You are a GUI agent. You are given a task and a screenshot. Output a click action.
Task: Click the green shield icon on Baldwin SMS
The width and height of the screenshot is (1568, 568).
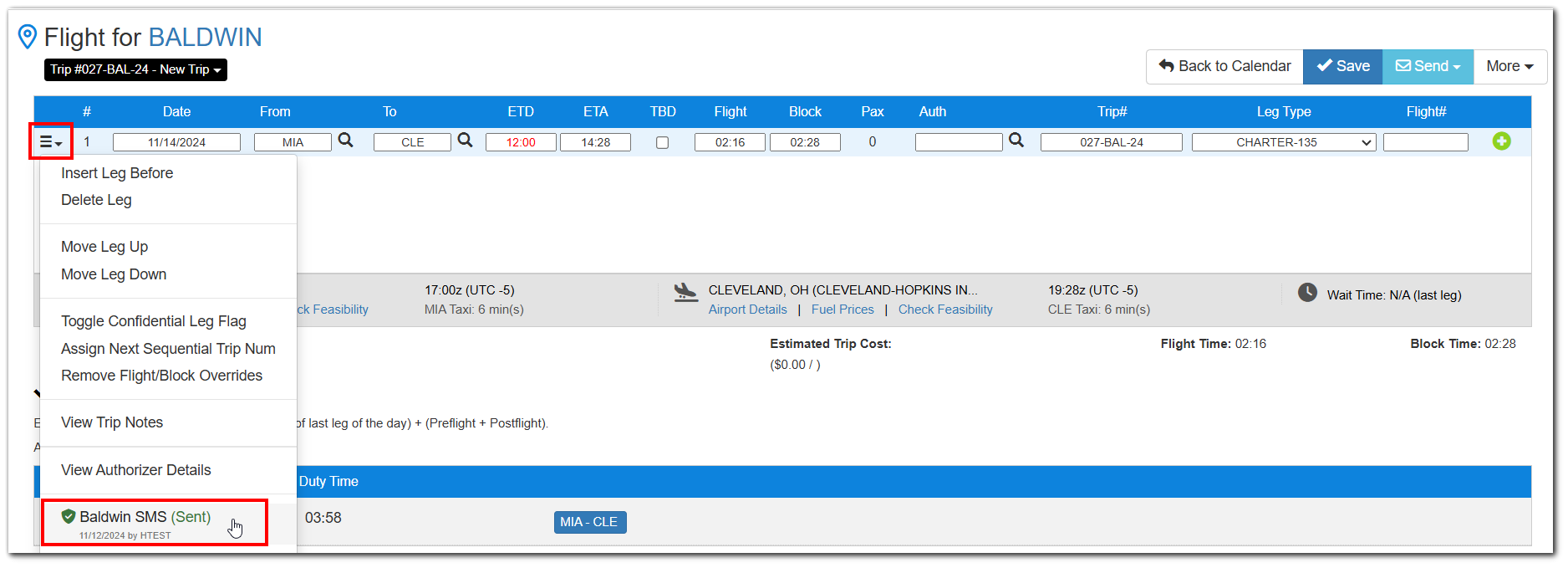69,516
